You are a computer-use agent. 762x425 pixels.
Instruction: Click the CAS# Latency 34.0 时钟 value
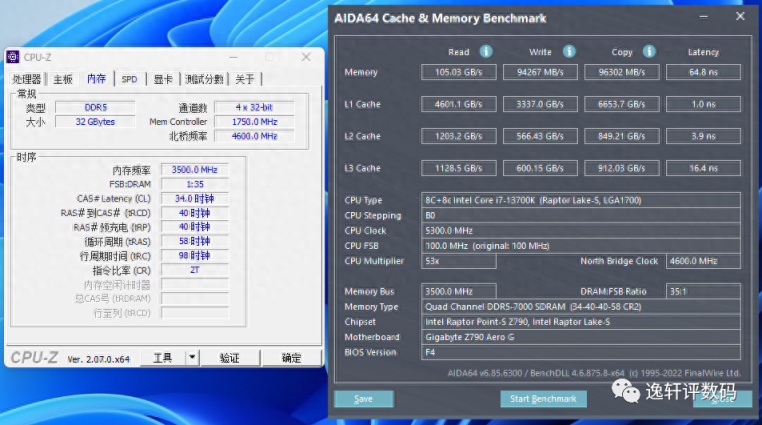coord(194,199)
